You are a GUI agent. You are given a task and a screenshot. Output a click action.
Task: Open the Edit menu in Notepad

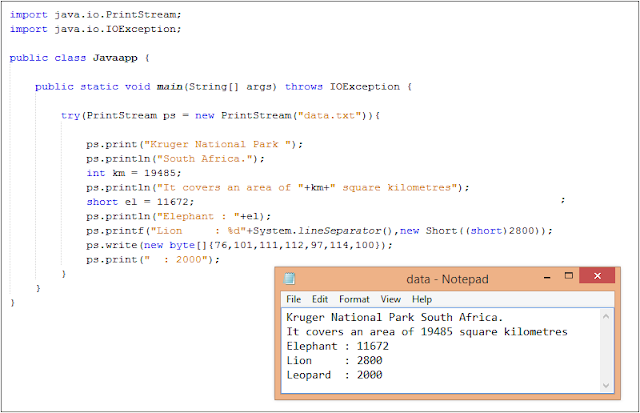tap(320, 299)
